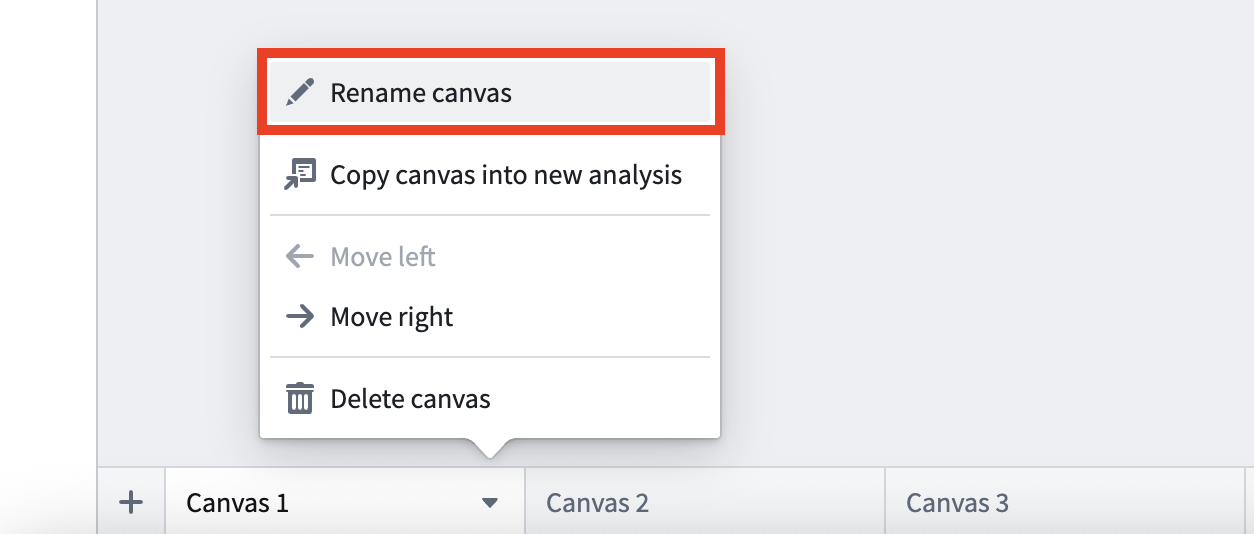Click the trash can icon
The image size is (1254, 534).
point(299,399)
